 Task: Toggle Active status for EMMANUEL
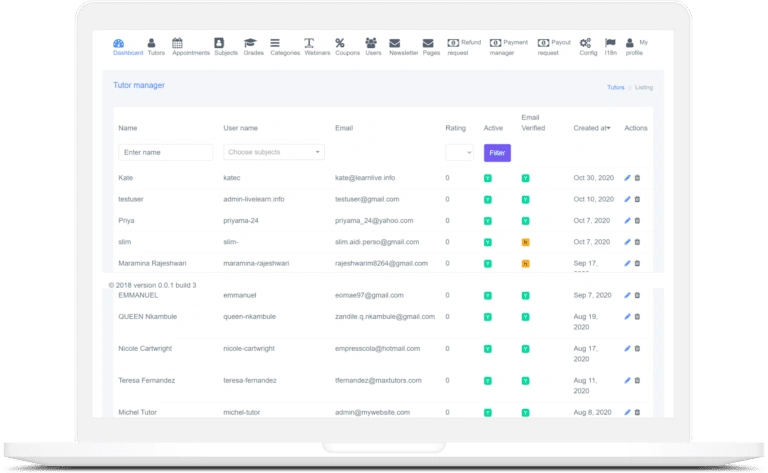[488, 296]
